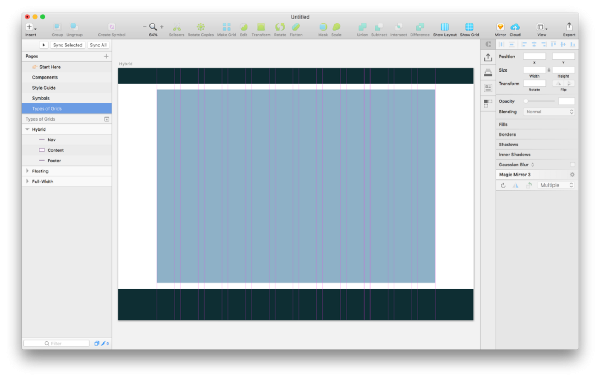
Task: Enable the Gaussian Blur checkbox
Action: (x=572, y=165)
